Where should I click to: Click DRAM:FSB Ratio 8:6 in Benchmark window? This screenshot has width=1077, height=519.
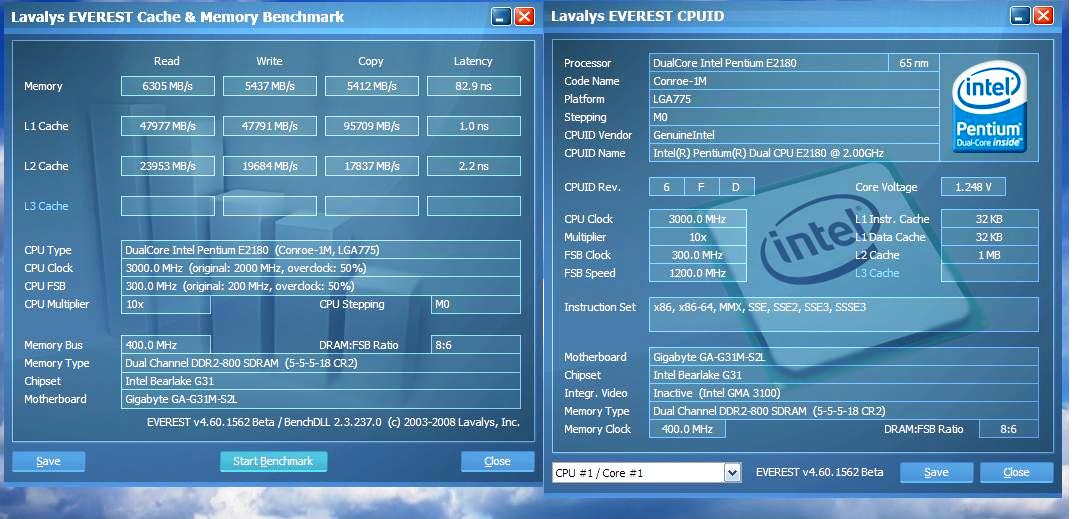point(475,345)
